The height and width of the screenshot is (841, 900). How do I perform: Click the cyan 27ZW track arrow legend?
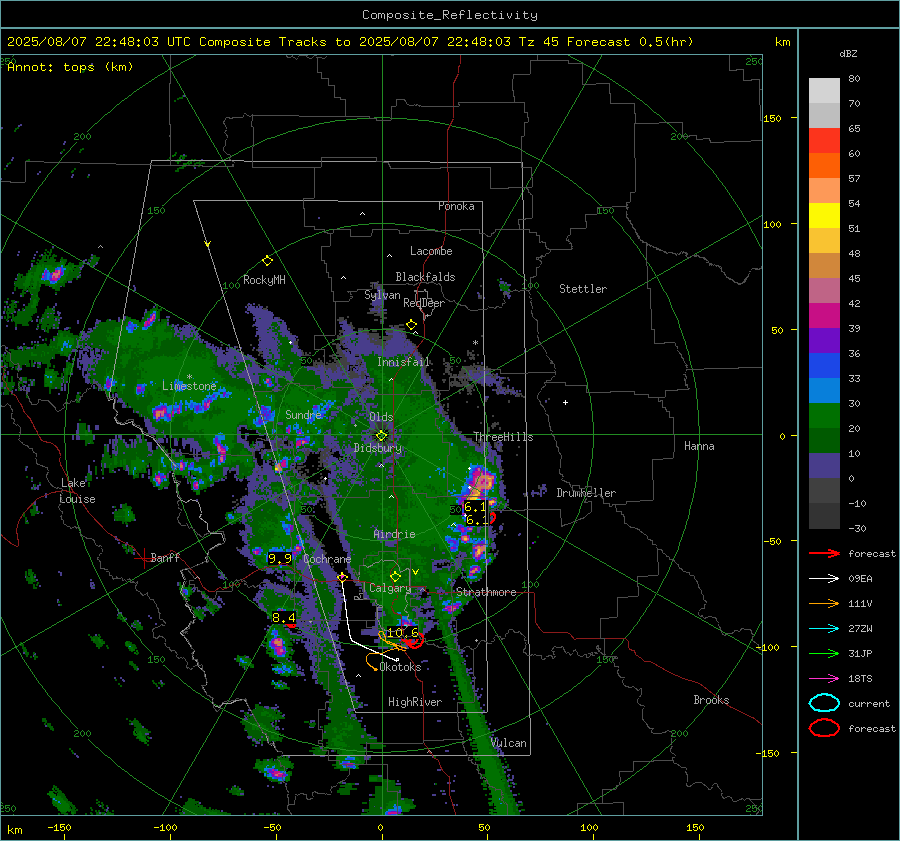824,629
